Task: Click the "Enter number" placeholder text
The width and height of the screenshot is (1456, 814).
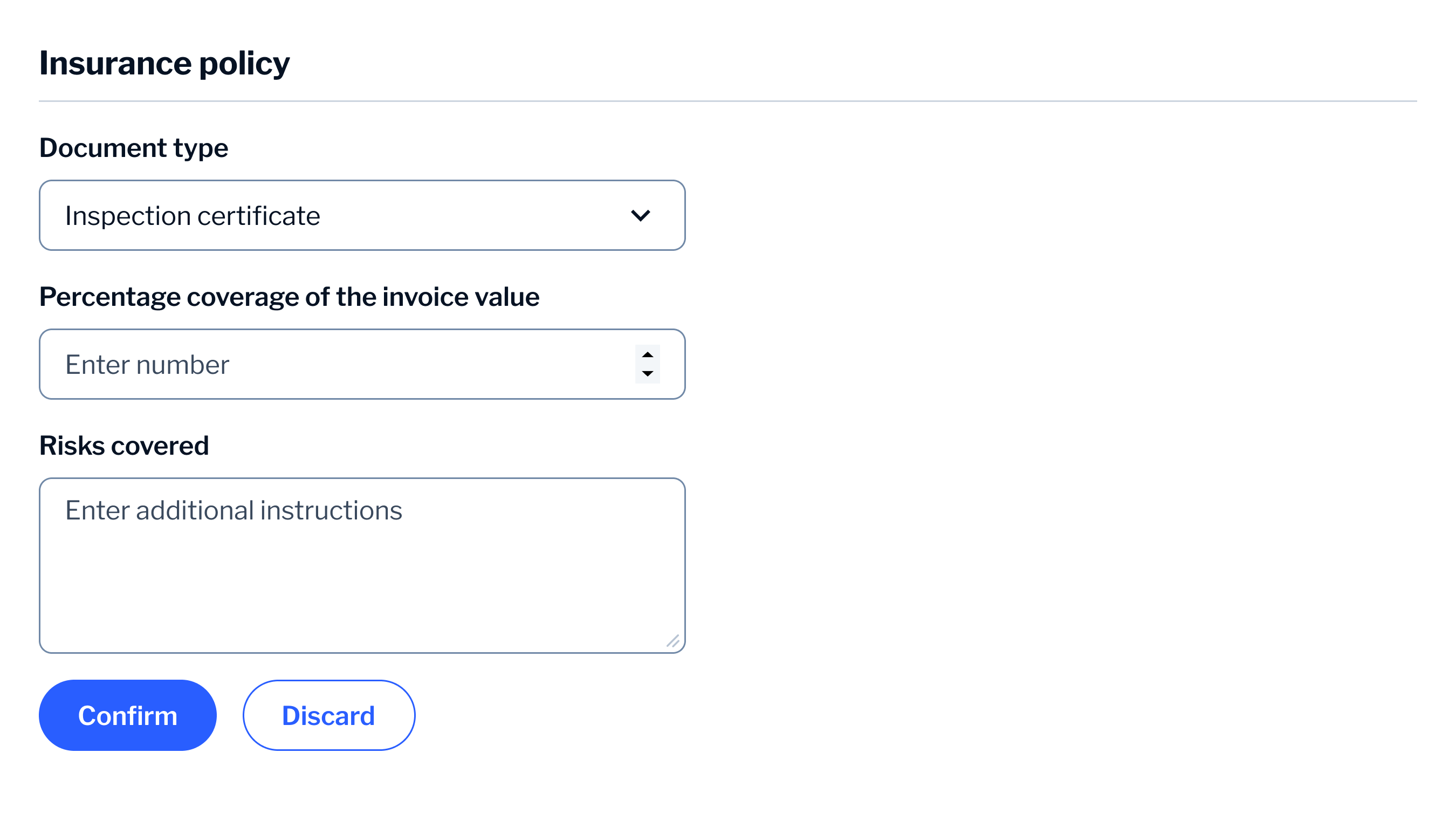Action: [x=147, y=365]
